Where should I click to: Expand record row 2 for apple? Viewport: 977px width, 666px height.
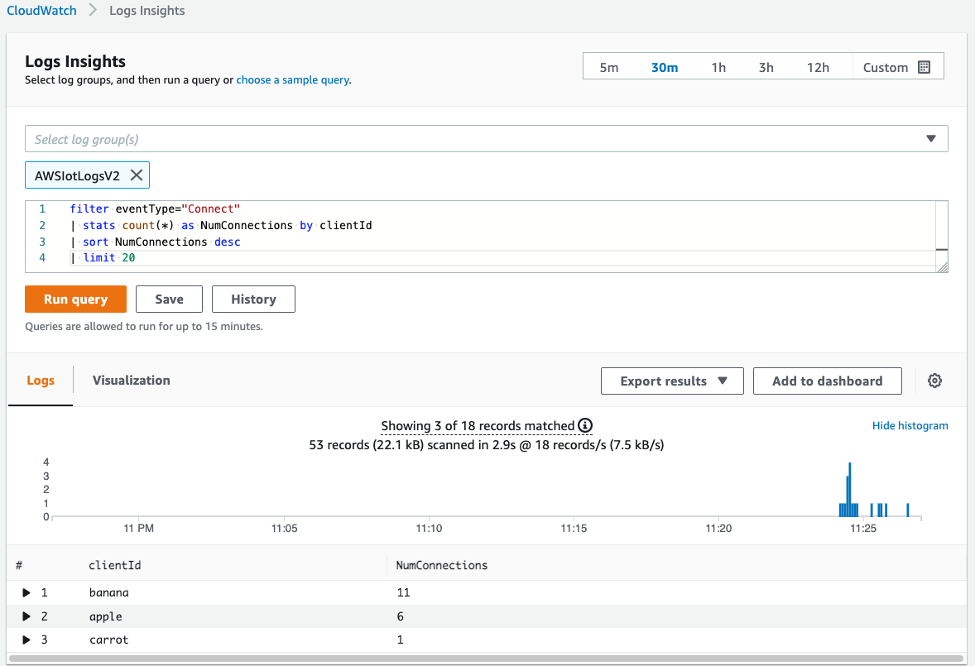pos(27,616)
